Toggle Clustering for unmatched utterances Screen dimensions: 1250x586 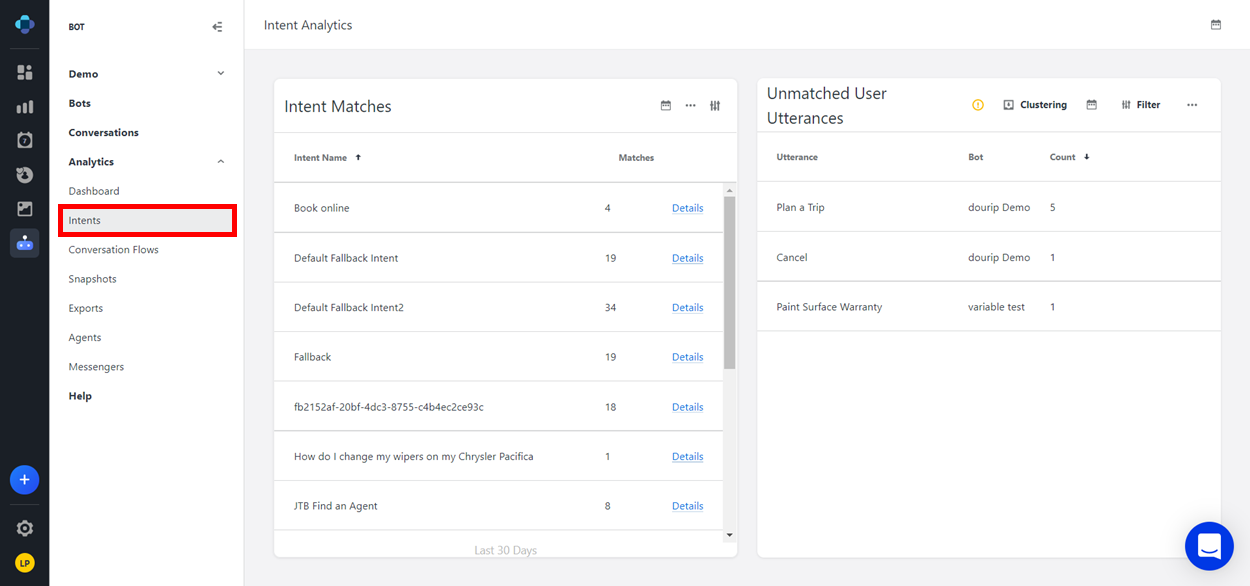(1035, 105)
